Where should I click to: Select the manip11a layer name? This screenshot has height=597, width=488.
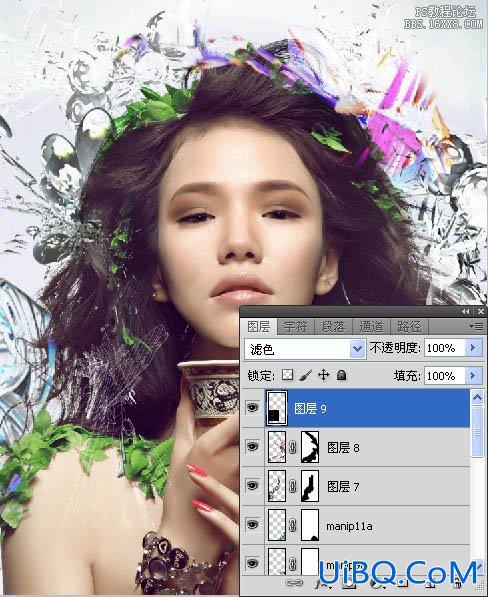[x=349, y=526]
